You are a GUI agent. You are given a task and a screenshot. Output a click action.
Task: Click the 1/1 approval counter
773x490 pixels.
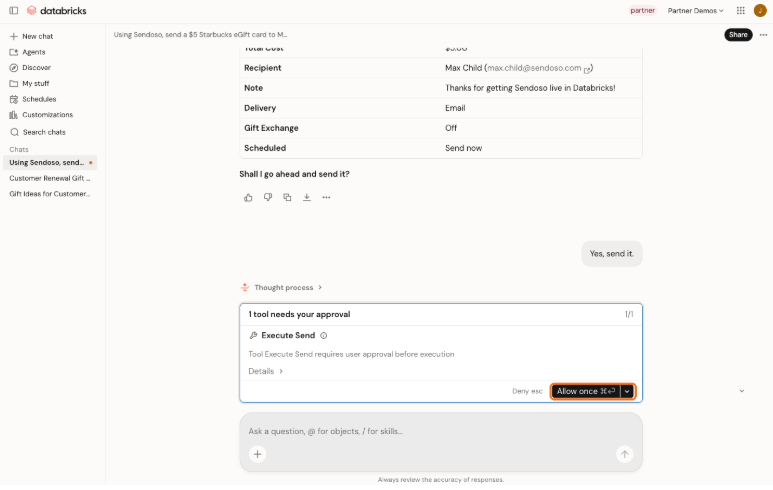tap(629, 315)
